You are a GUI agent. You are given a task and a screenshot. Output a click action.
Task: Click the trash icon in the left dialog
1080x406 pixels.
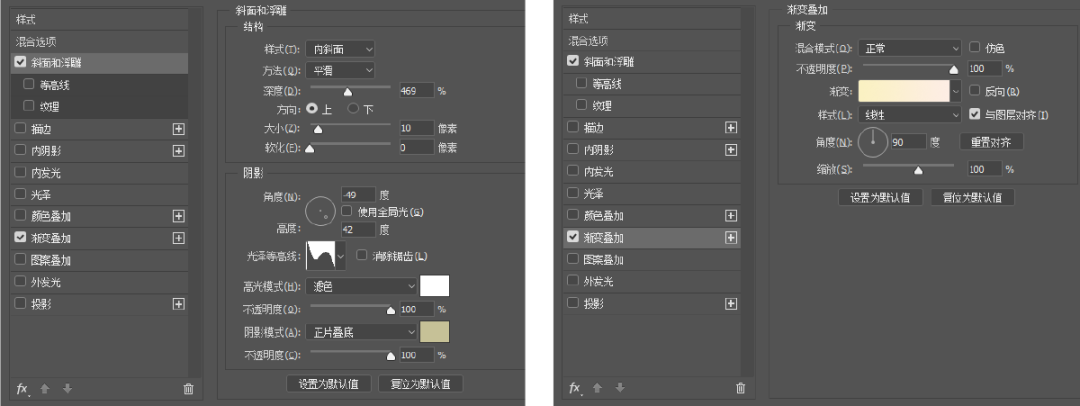pyautogui.click(x=188, y=388)
